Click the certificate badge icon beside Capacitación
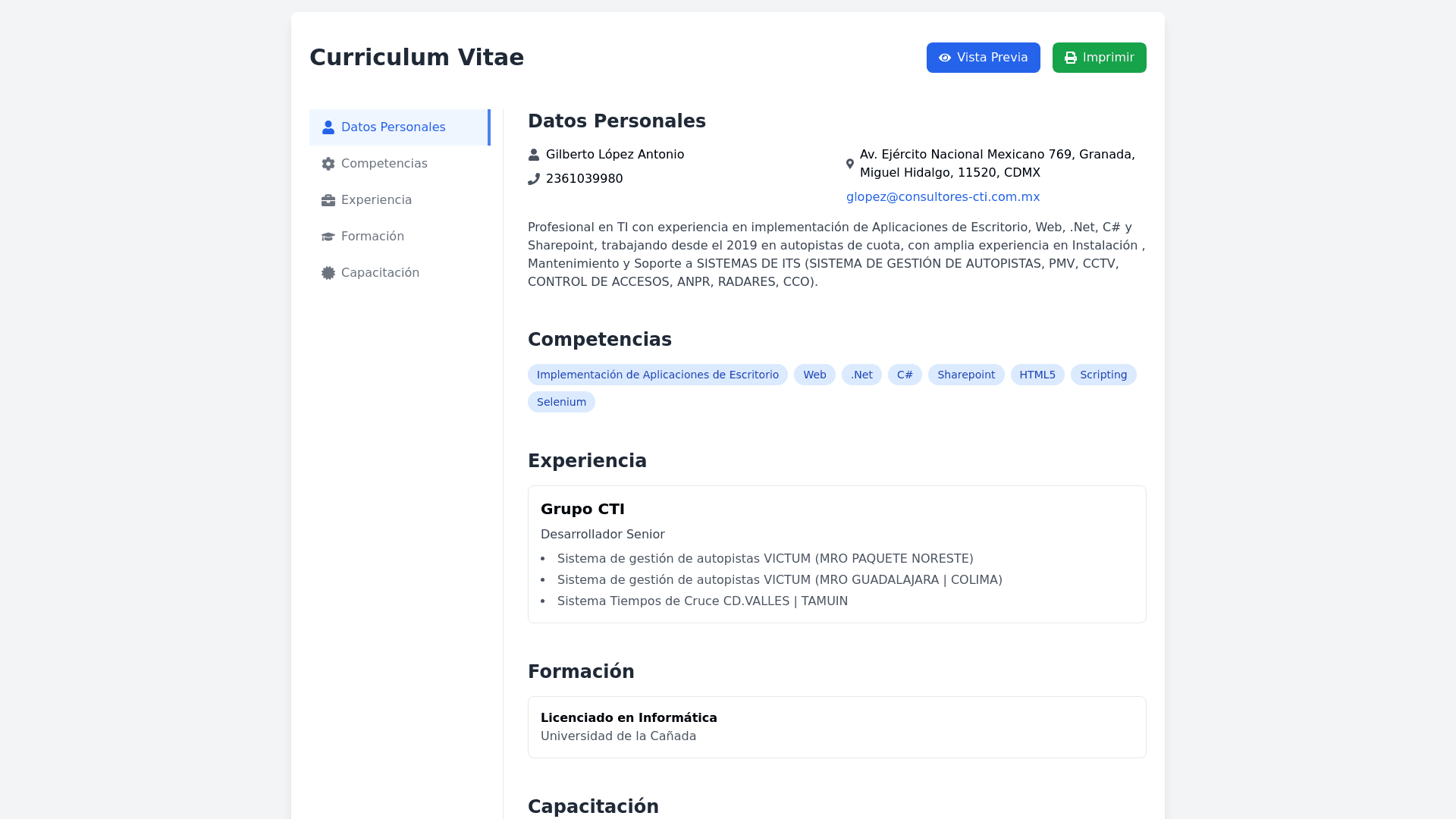 click(328, 273)
